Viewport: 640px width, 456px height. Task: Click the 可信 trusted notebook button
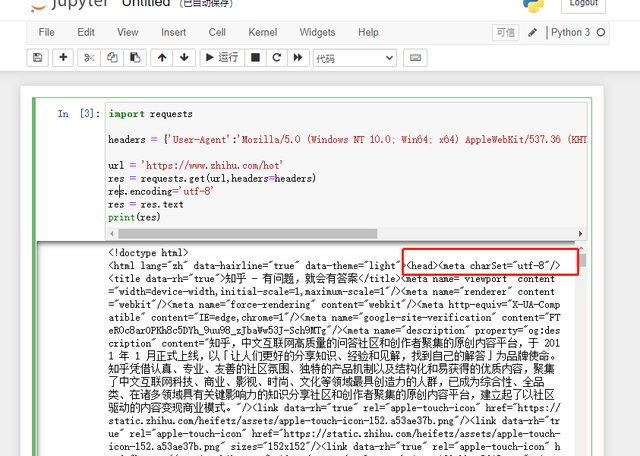click(x=506, y=33)
